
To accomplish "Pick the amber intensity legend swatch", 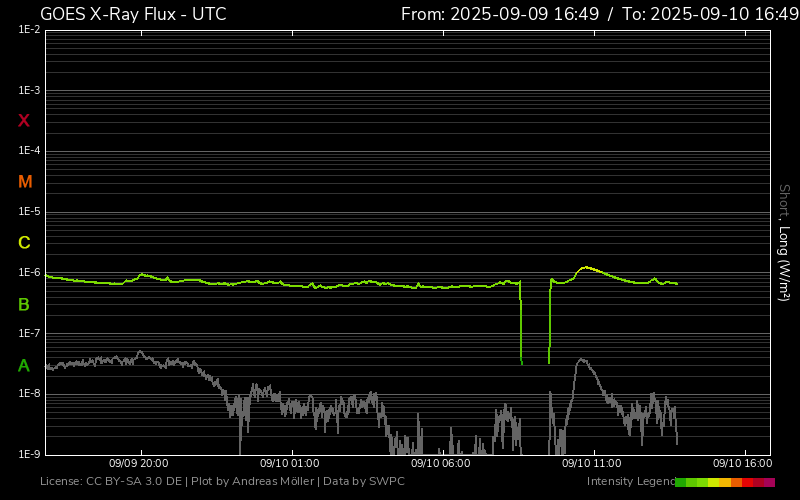I will coord(725,482).
